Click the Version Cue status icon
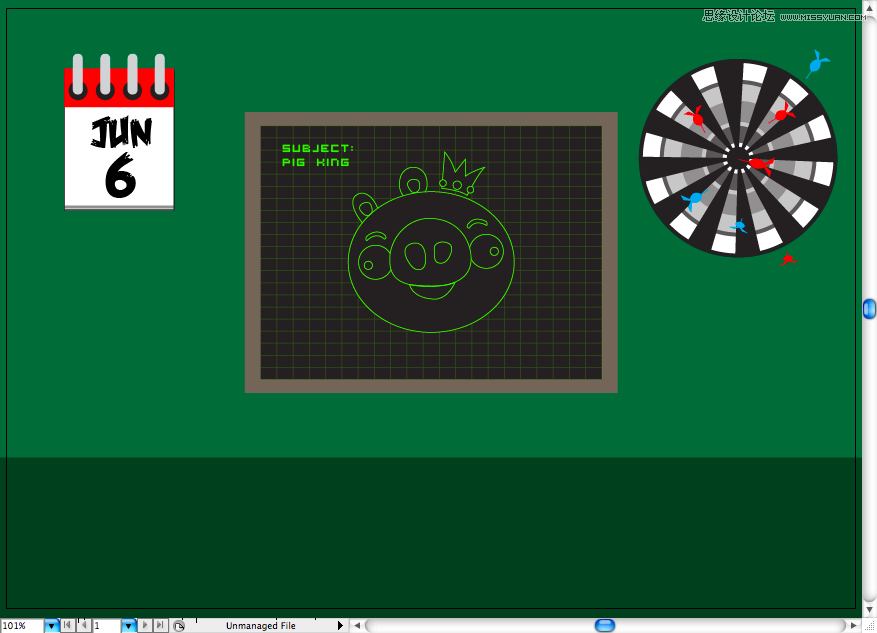877x633 pixels. (179, 626)
